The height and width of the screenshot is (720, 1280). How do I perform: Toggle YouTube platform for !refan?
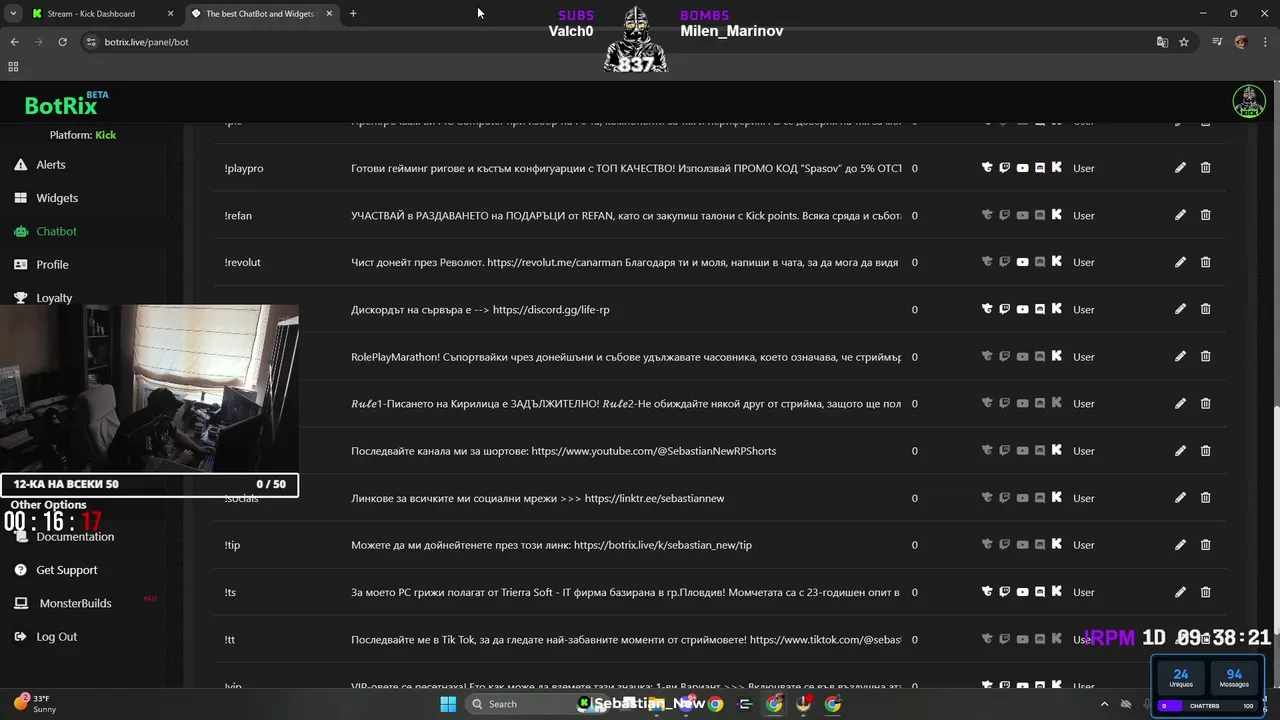pyautogui.click(x=1022, y=215)
